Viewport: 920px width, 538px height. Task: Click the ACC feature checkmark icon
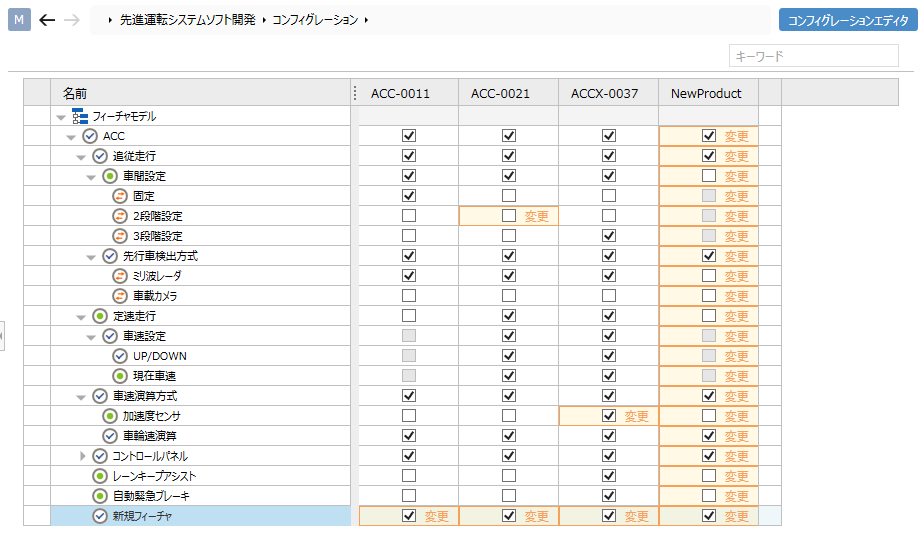pyautogui.click(x=90, y=136)
